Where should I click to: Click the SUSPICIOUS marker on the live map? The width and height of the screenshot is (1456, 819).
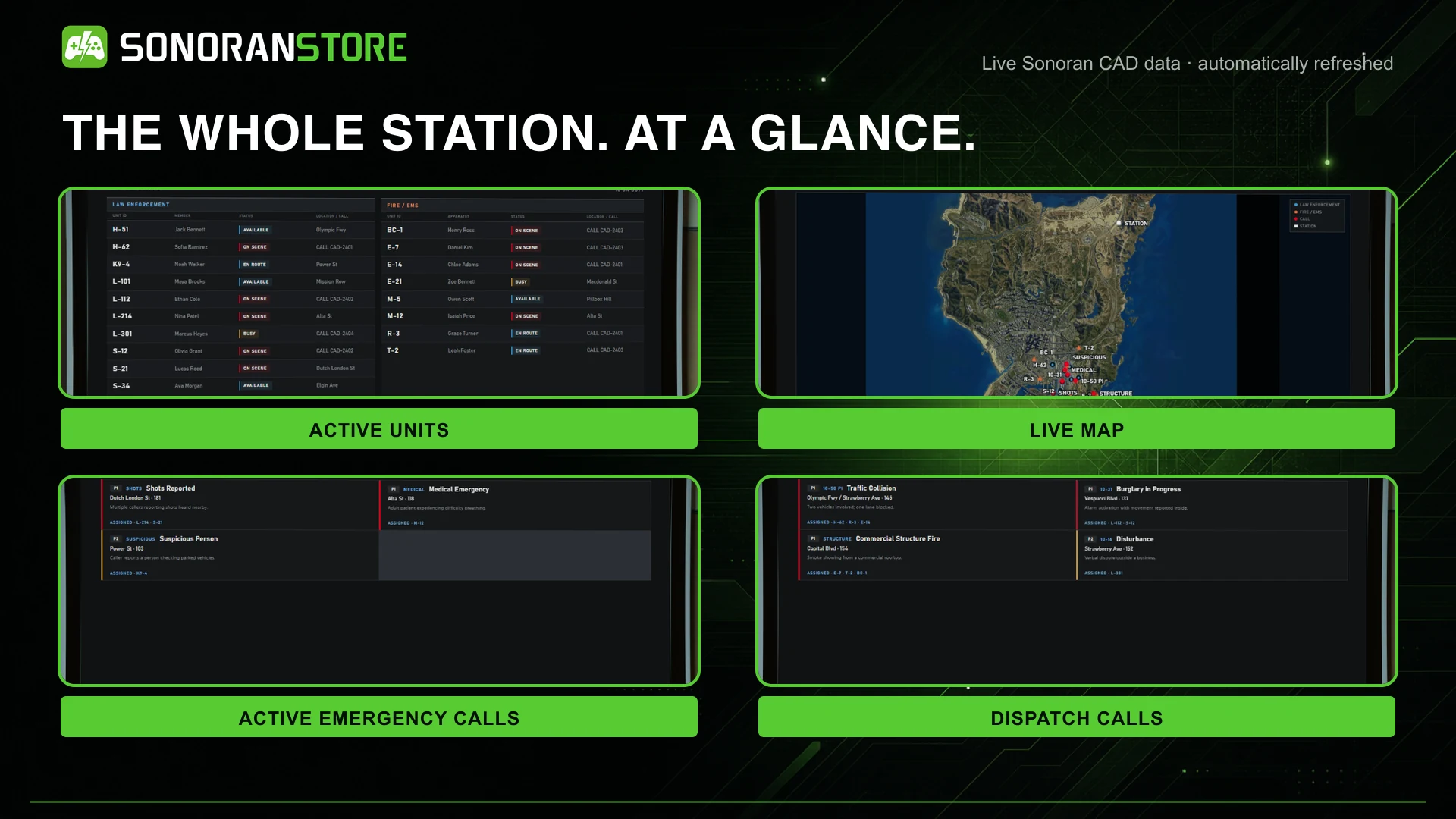pyautogui.click(x=1089, y=357)
